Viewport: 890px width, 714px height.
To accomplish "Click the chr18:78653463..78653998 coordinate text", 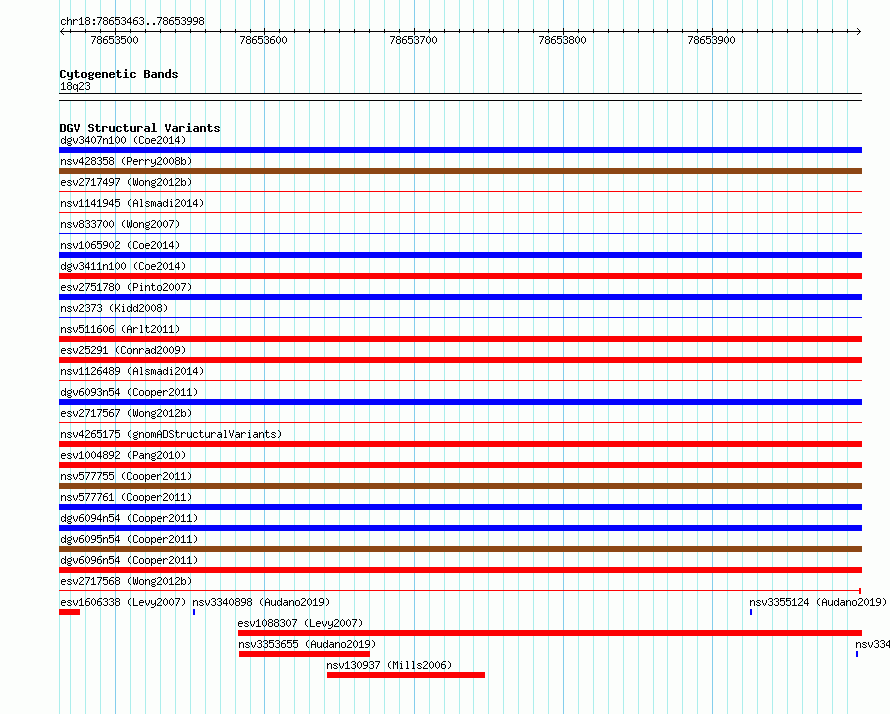I will coord(132,22).
